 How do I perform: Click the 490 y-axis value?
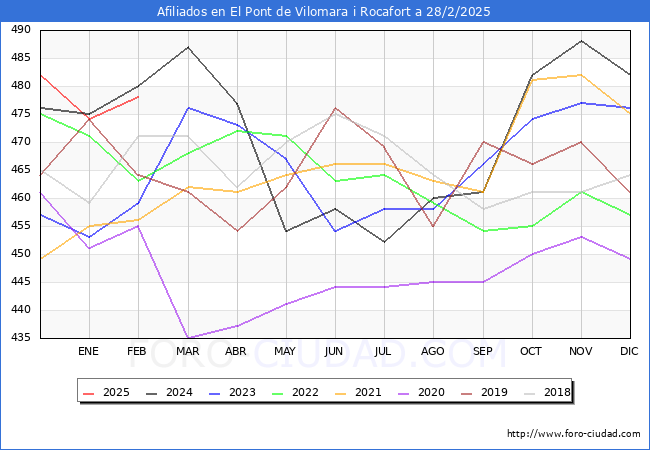[x=21, y=30]
